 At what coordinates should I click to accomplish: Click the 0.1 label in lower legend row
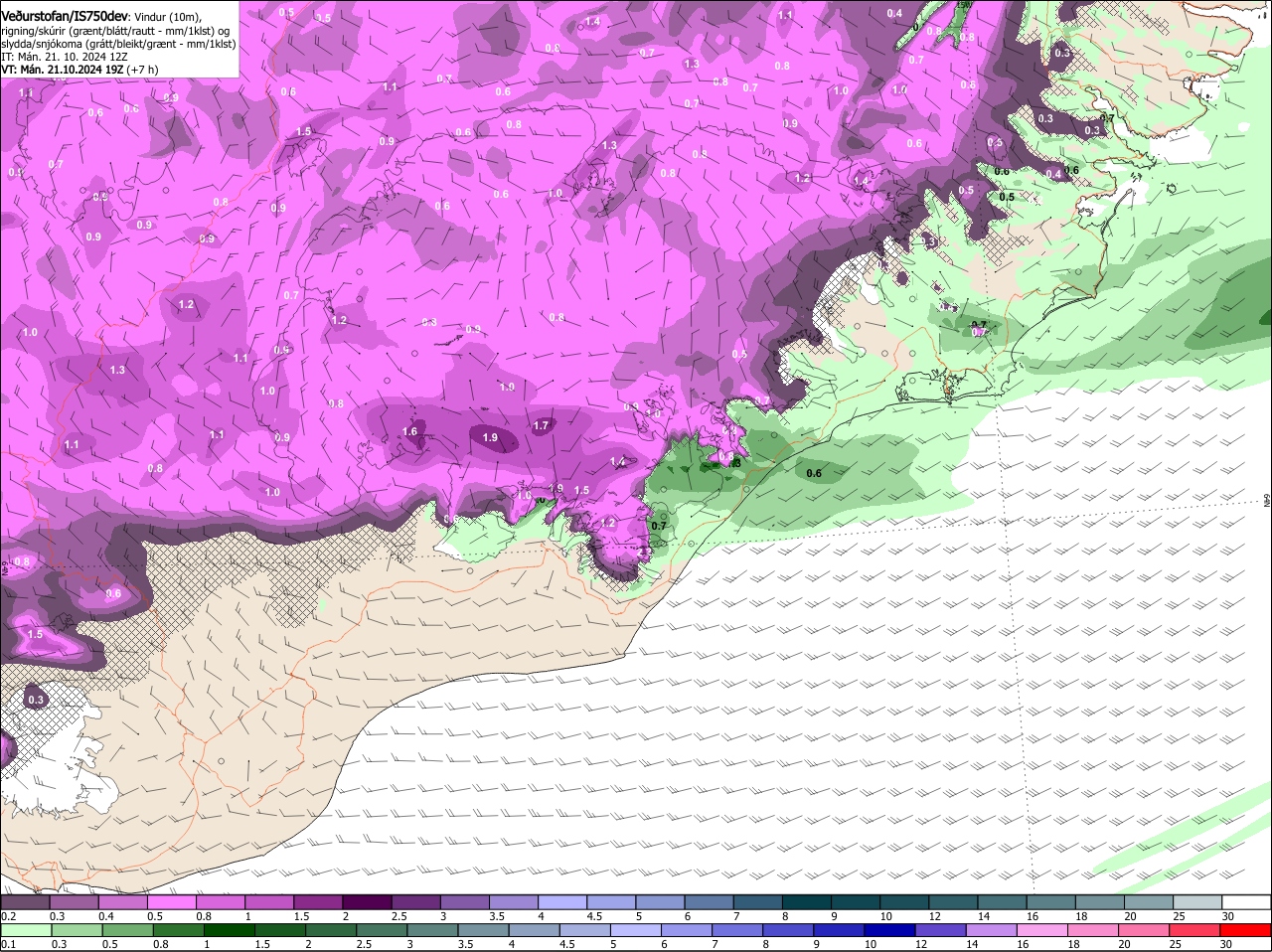click(x=8, y=944)
